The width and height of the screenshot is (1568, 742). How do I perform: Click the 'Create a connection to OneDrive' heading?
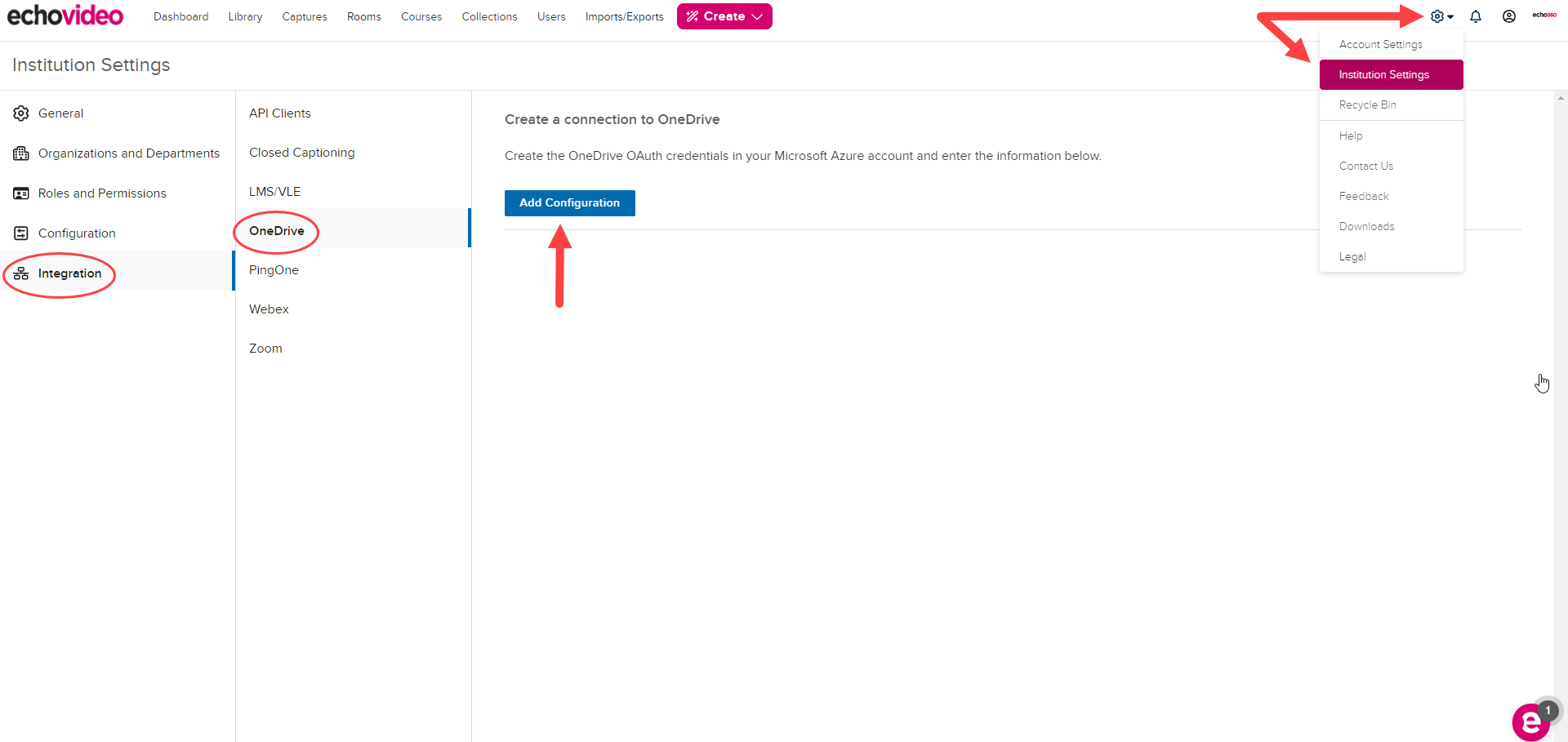[x=612, y=119]
